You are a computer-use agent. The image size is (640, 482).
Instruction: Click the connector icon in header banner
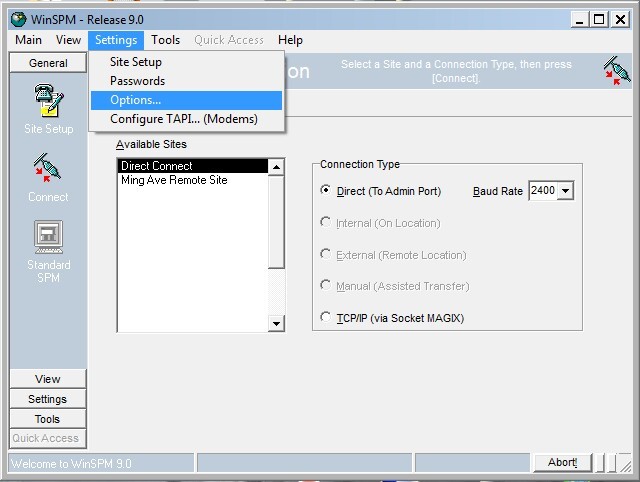click(x=617, y=71)
